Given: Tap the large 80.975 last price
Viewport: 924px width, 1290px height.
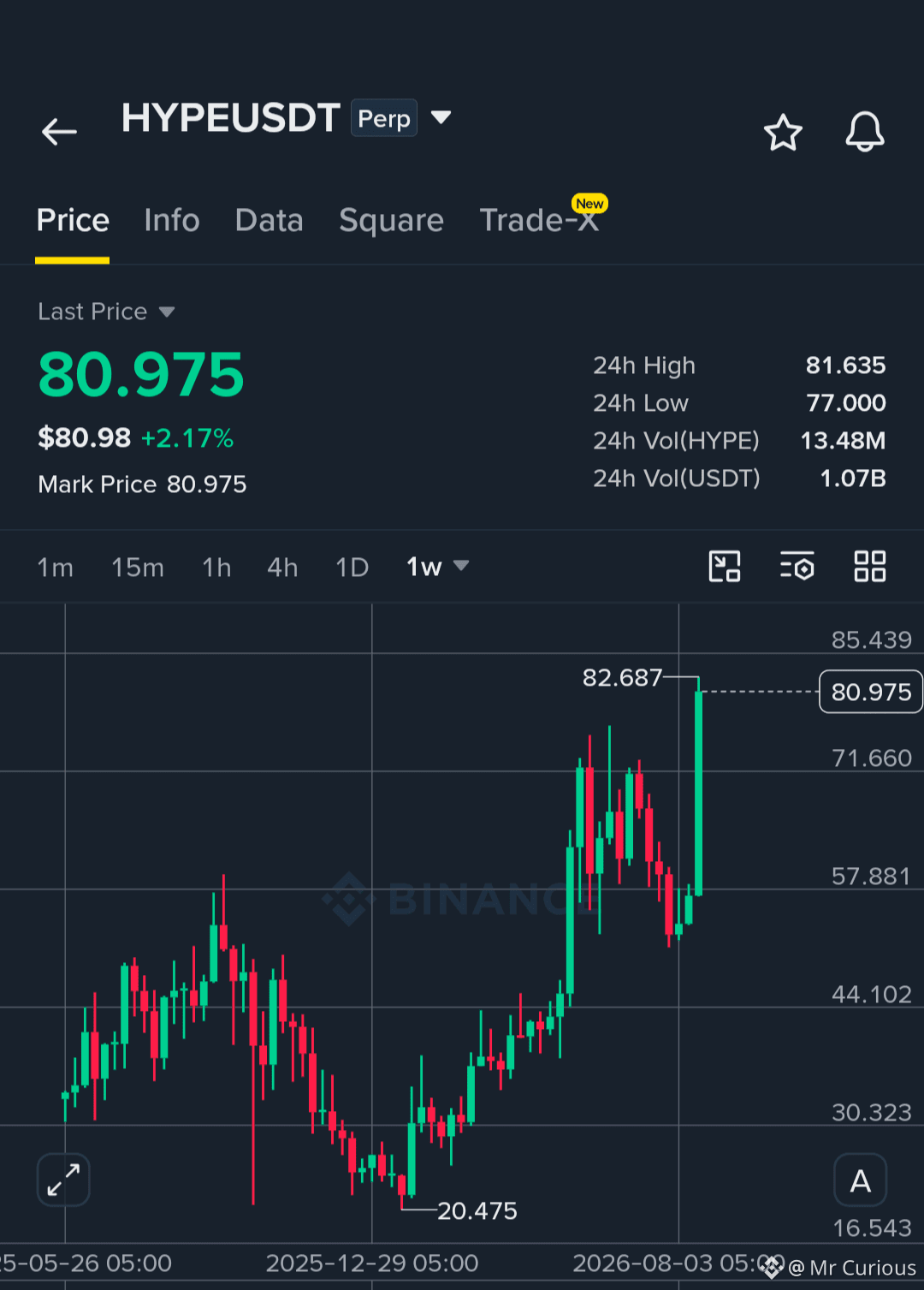Looking at the screenshot, I should click(x=141, y=376).
